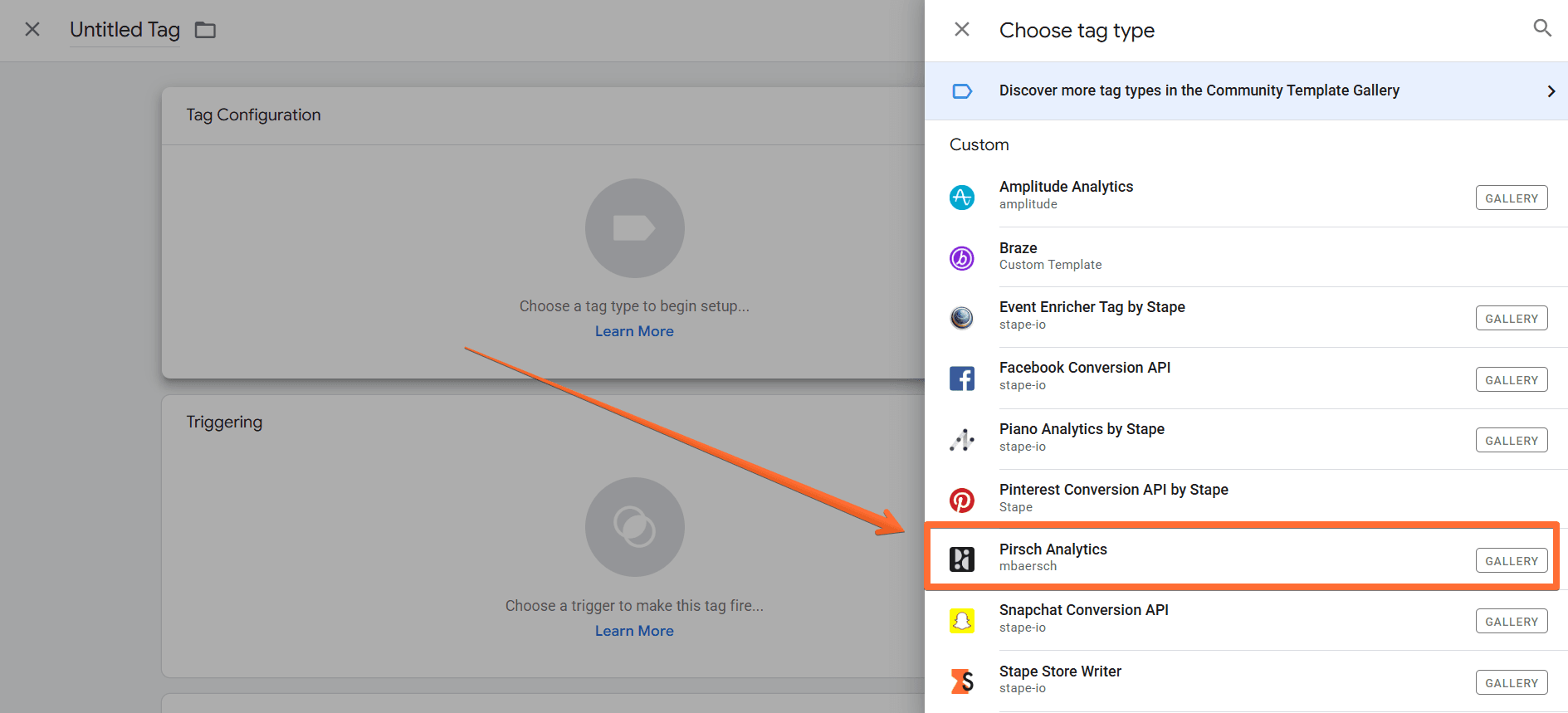
Task: Click the Amplitude Analytics icon
Action: tap(962, 198)
